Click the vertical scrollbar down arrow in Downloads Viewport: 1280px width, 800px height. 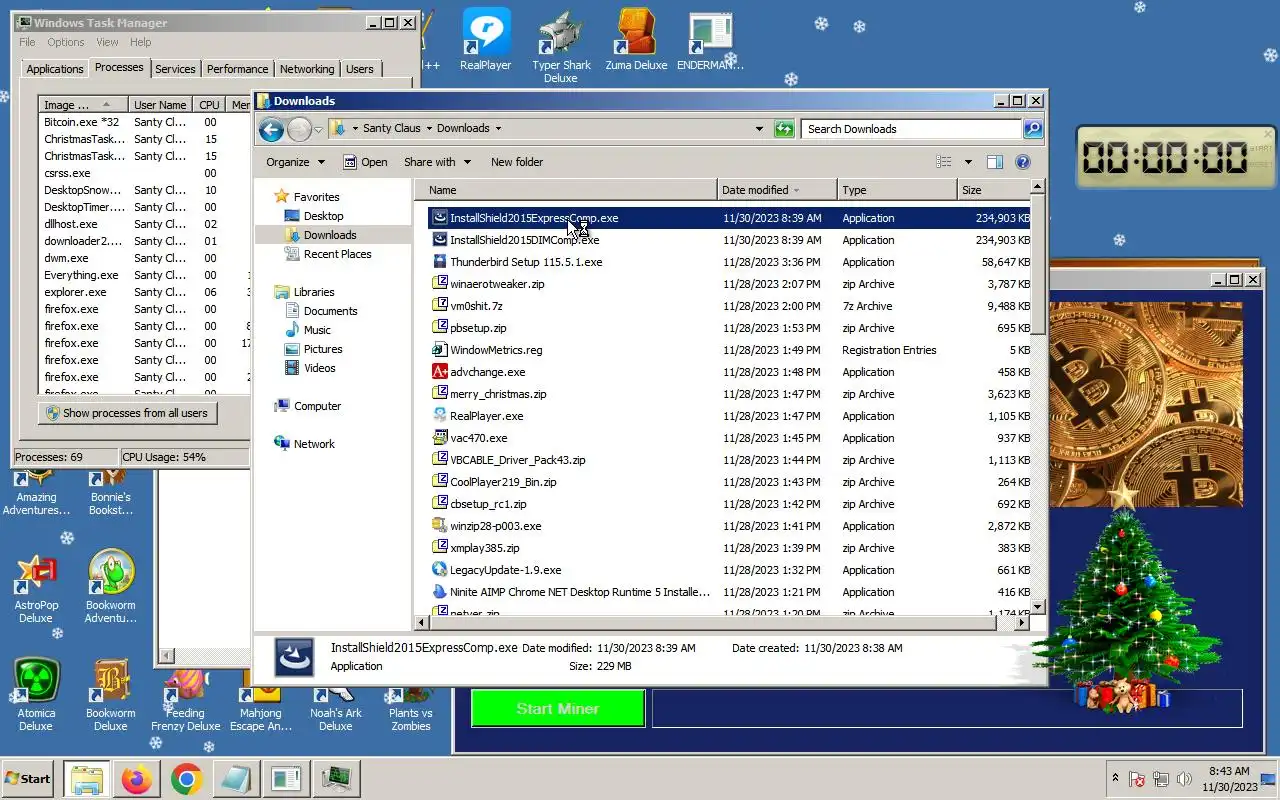(1038, 607)
